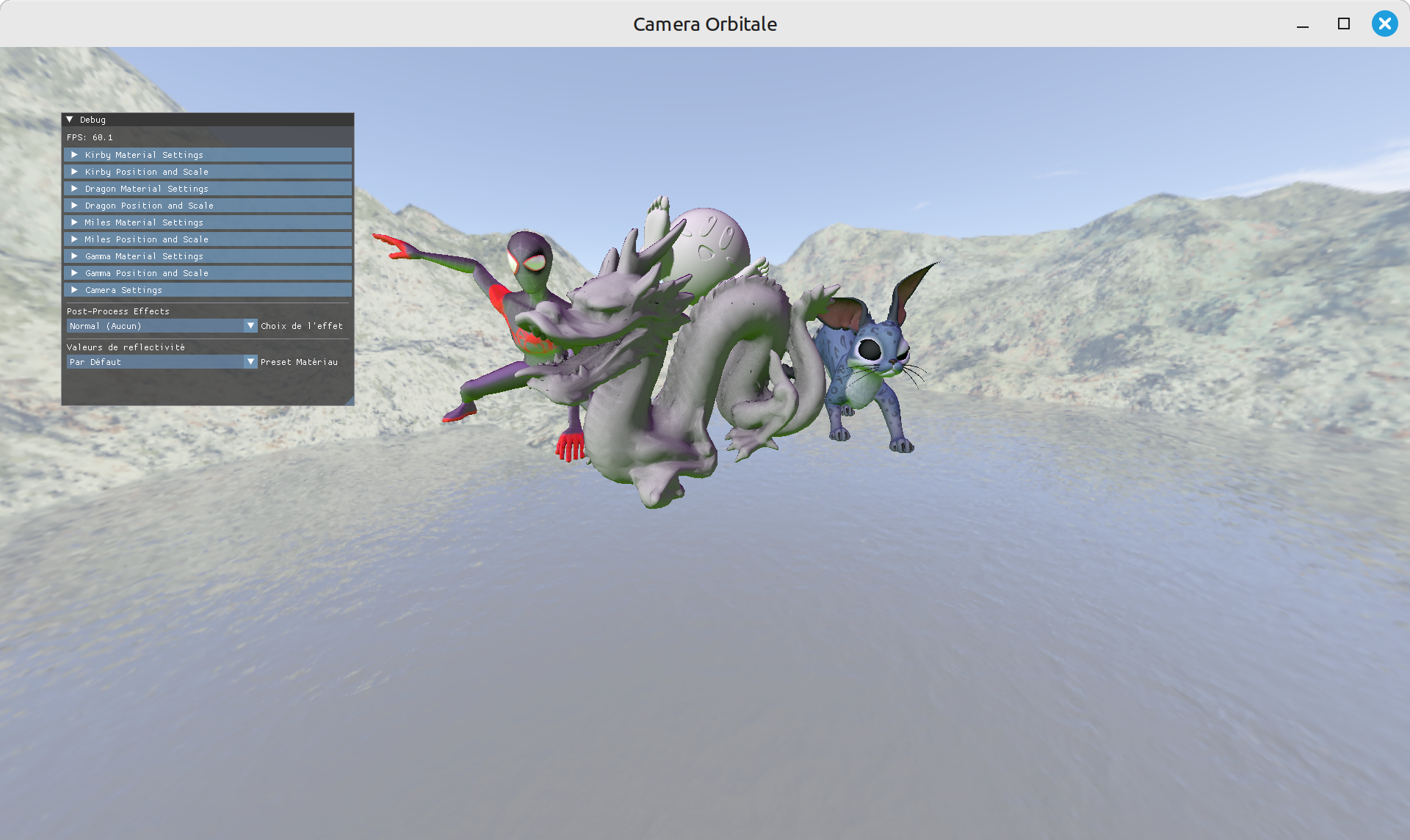The height and width of the screenshot is (840, 1410).
Task: Click the Preset Matériau dropdown arrow
Action: [x=250, y=362]
